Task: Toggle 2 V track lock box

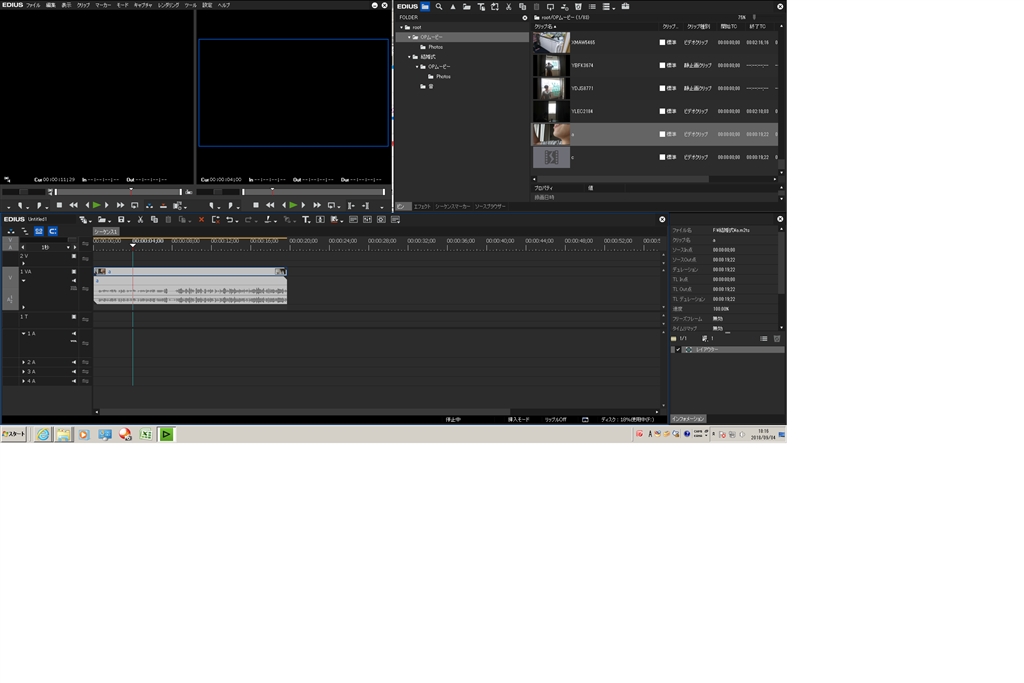Action: [x=74, y=256]
